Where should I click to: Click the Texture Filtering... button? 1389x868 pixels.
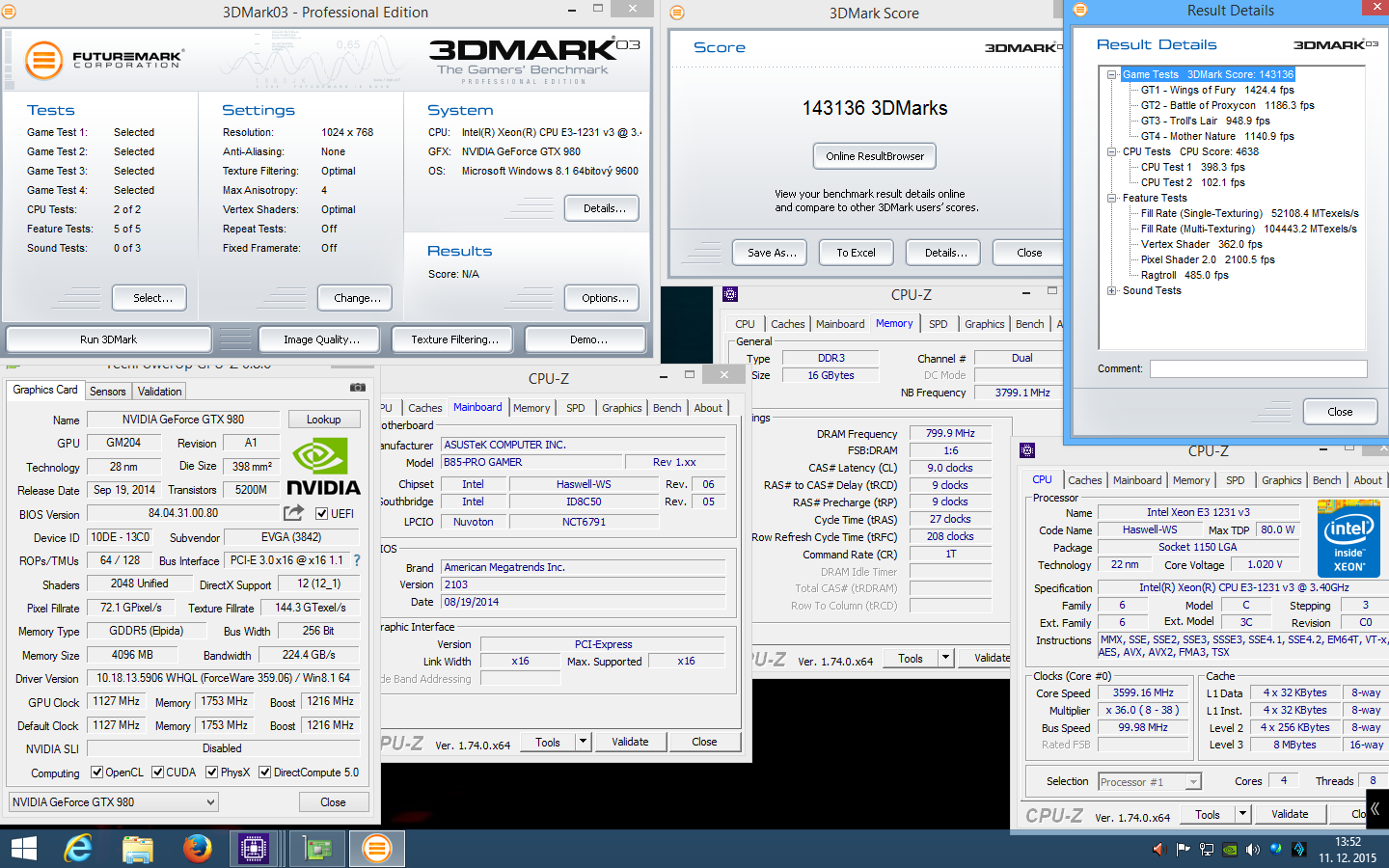[x=454, y=339]
